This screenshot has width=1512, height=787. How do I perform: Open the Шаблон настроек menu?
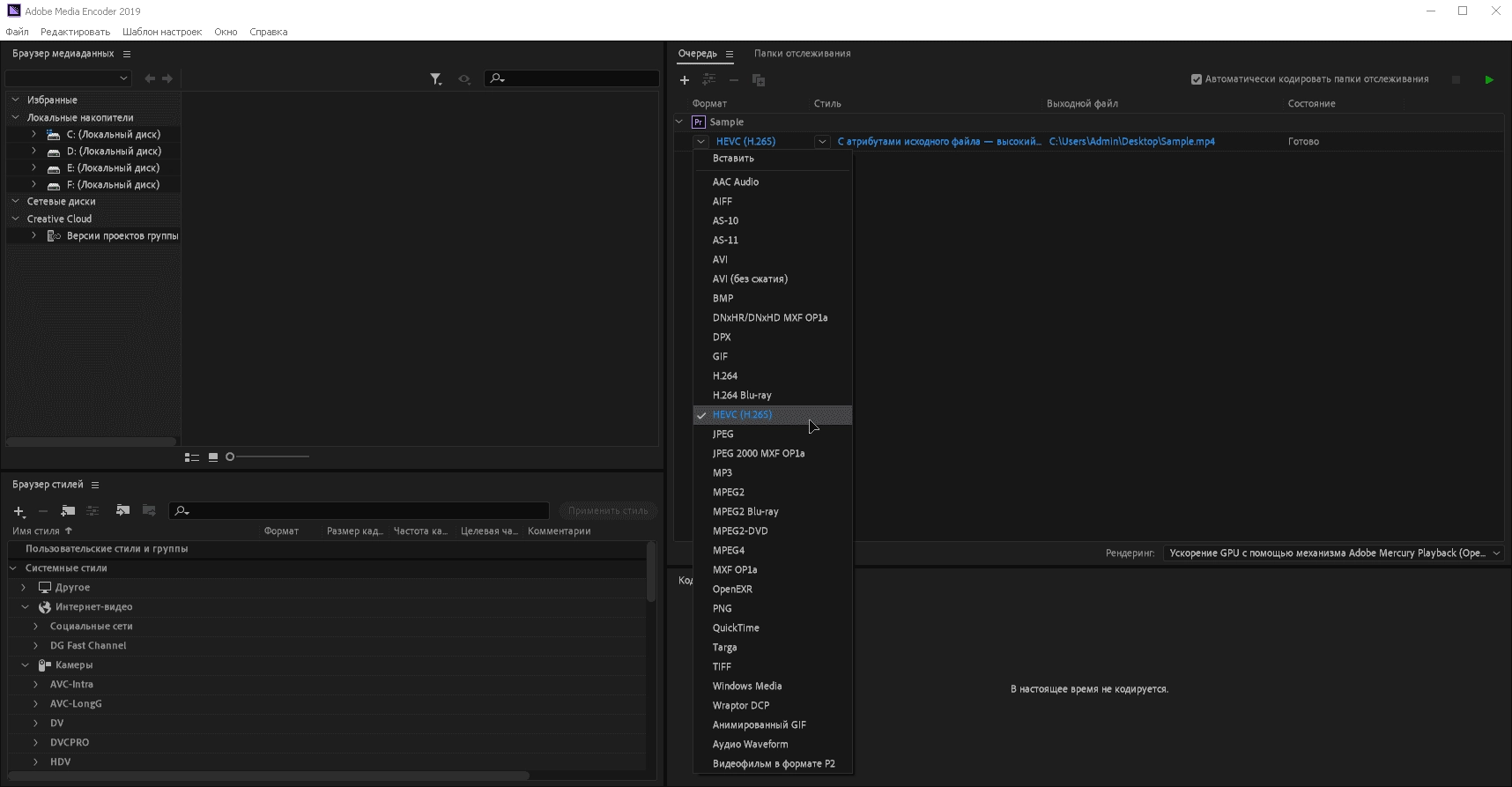pos(162,32)
